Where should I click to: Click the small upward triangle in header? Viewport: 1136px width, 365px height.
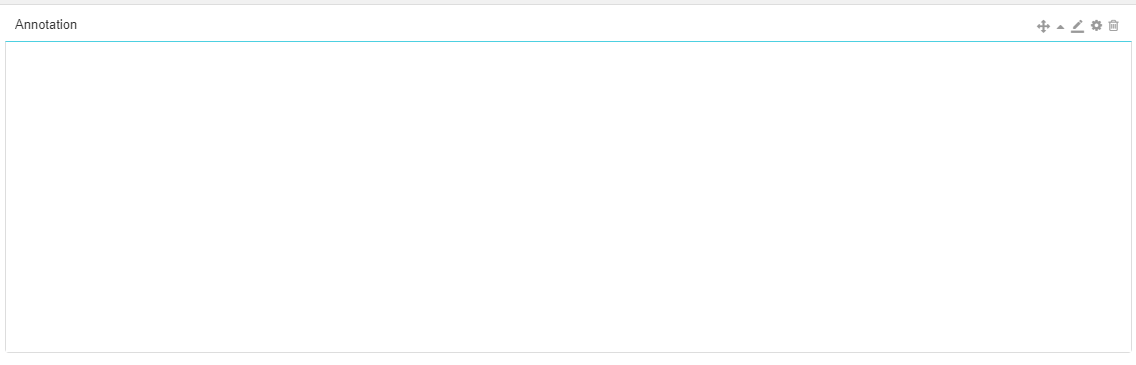pos(1061,27)
